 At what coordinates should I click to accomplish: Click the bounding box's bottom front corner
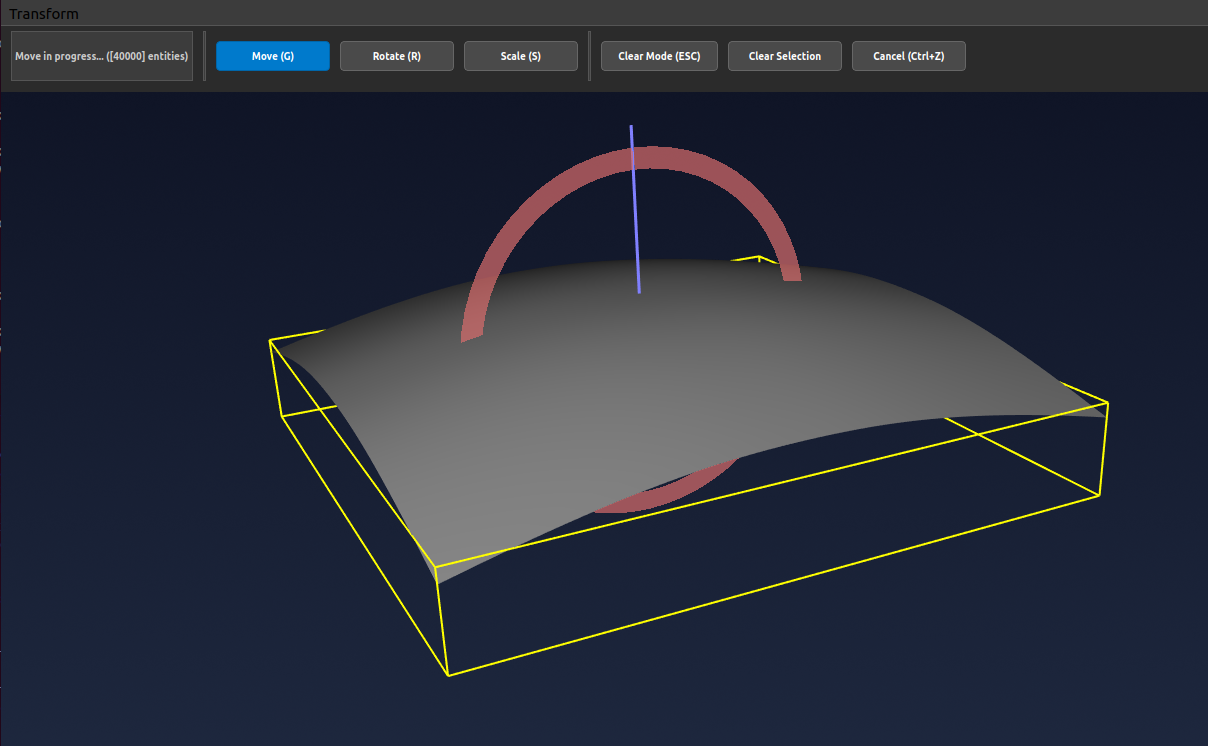tap(448, 675)
